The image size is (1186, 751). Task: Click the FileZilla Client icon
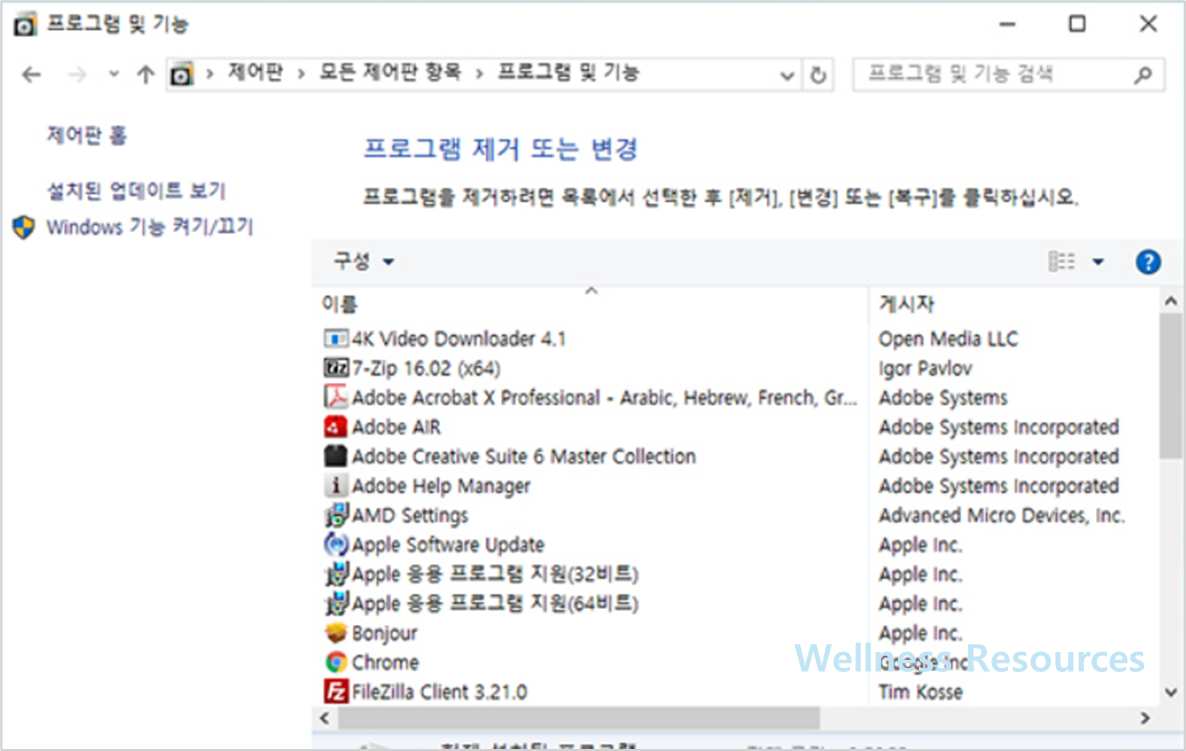point(336,691)
